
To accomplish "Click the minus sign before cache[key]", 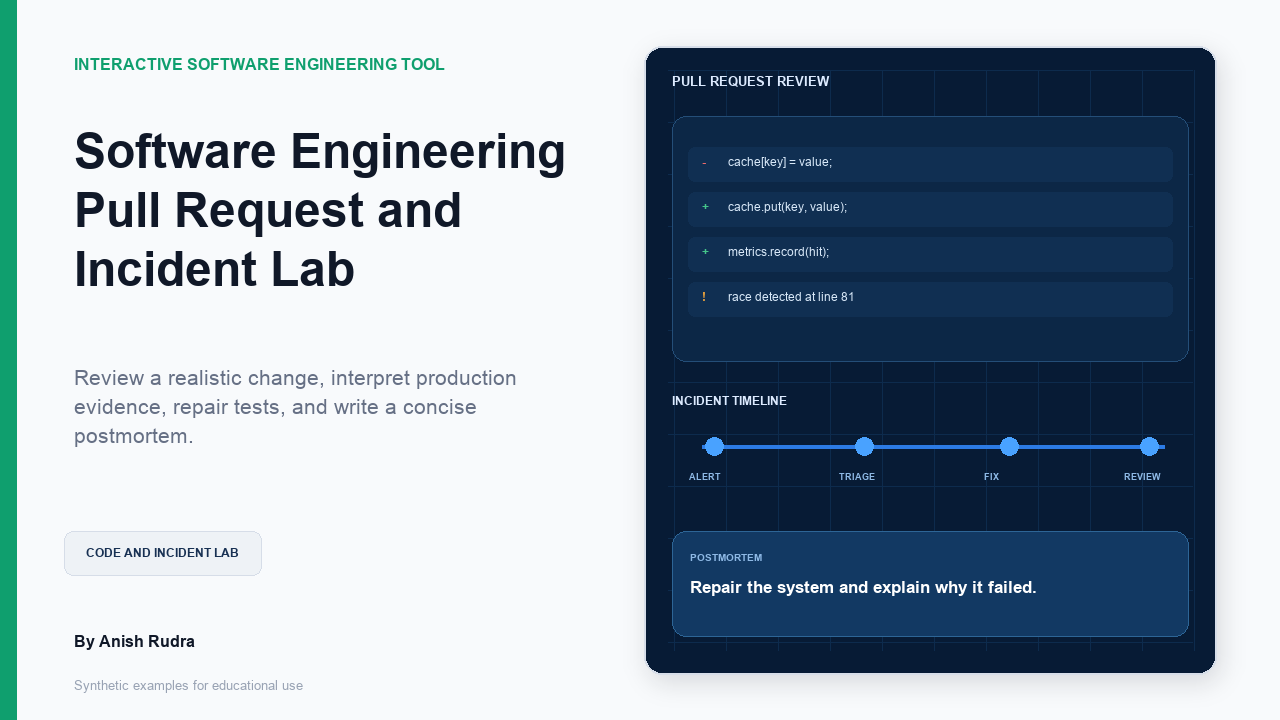I will click(x=704, y=163).
